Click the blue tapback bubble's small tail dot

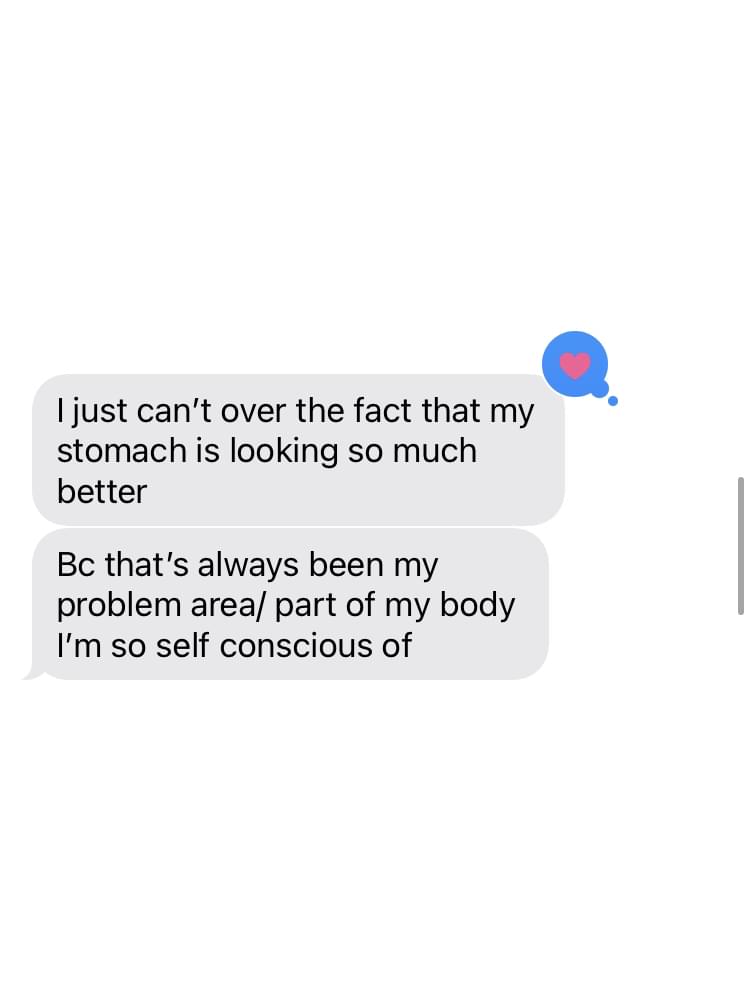point(613,400)
